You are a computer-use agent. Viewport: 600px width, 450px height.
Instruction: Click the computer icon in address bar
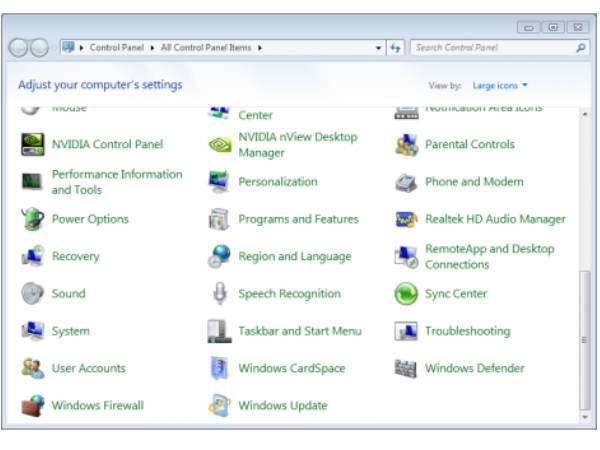(x=68, y=47)
